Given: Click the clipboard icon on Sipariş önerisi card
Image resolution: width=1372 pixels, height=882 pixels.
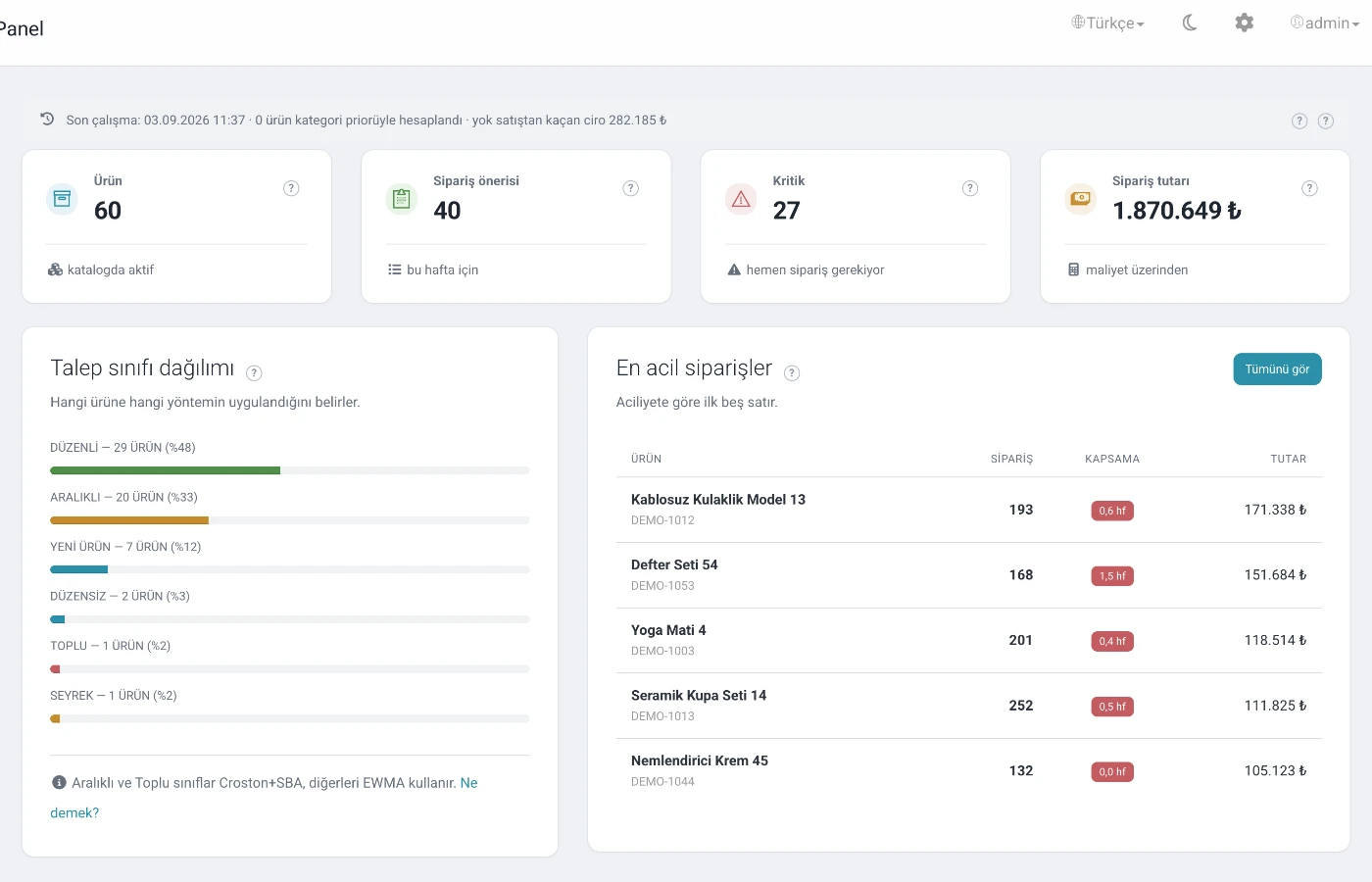Looking at the screenshot, I should (x=401, y=199).
